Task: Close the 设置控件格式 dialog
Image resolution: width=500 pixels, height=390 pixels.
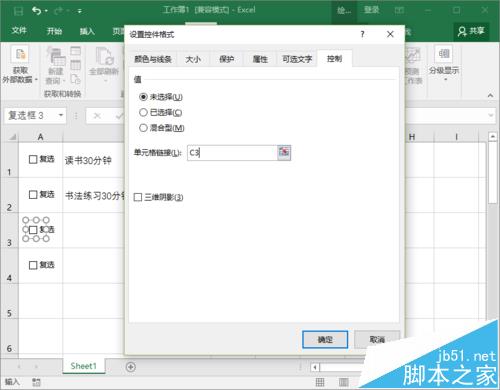Action: coord(390,34)
